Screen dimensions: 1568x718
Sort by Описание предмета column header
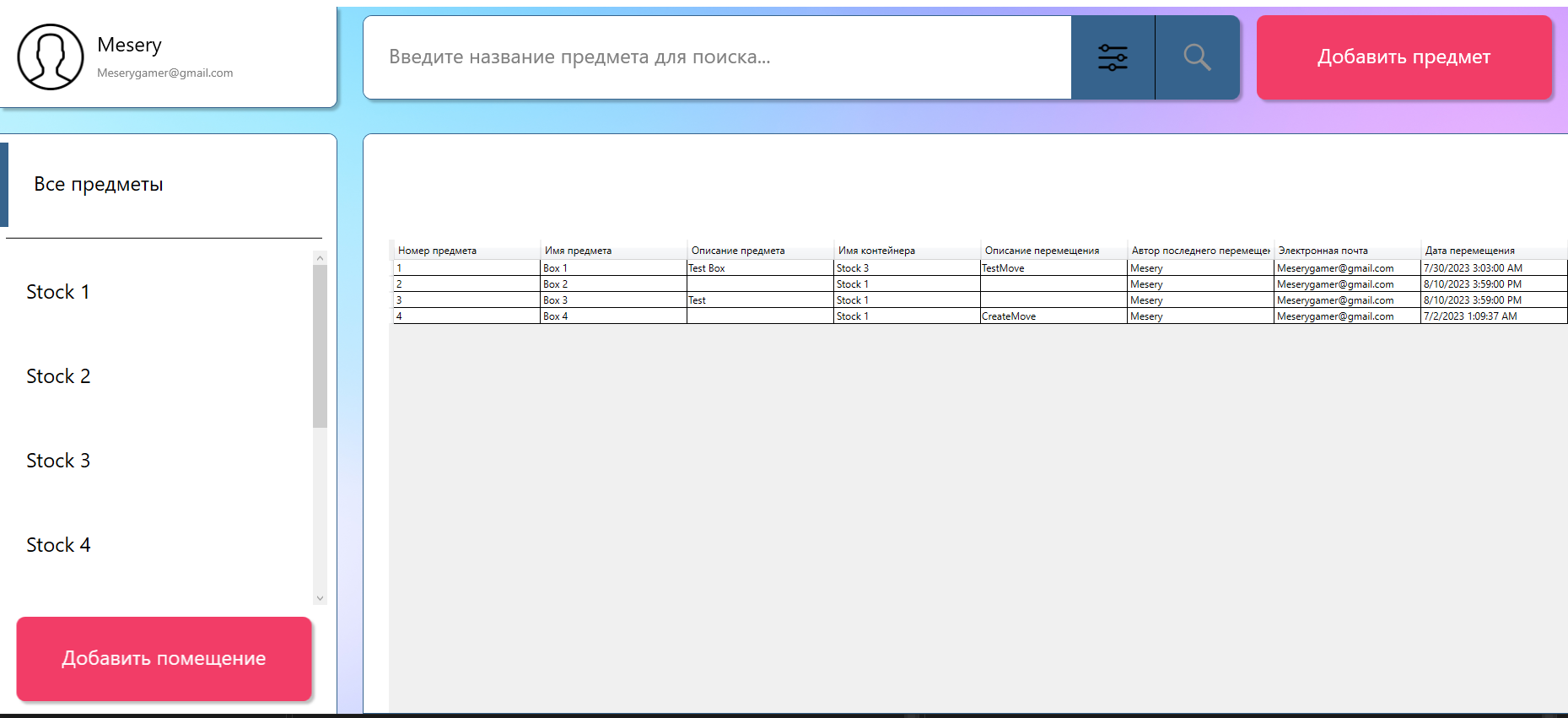[x=760, y=251]
